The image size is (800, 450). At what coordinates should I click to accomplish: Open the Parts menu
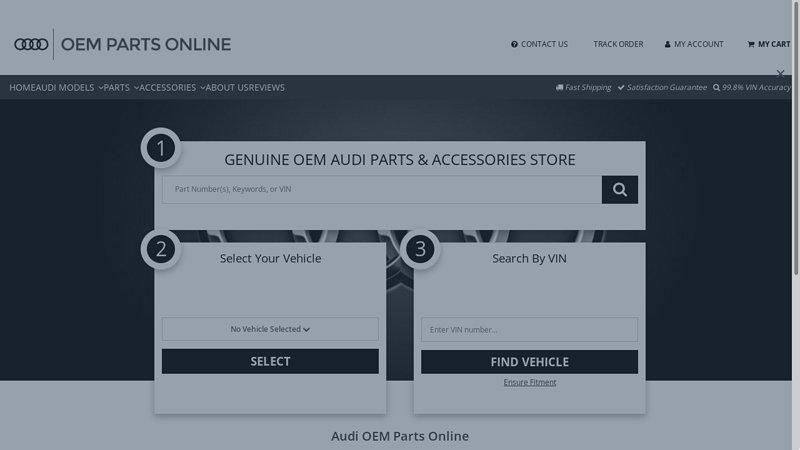point(116,88)
